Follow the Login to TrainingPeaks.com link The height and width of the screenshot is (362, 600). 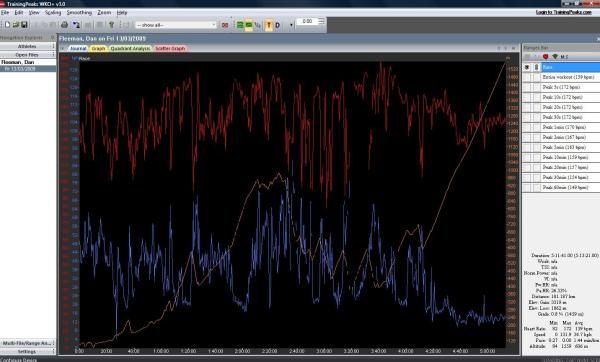(x=564, y=12)
